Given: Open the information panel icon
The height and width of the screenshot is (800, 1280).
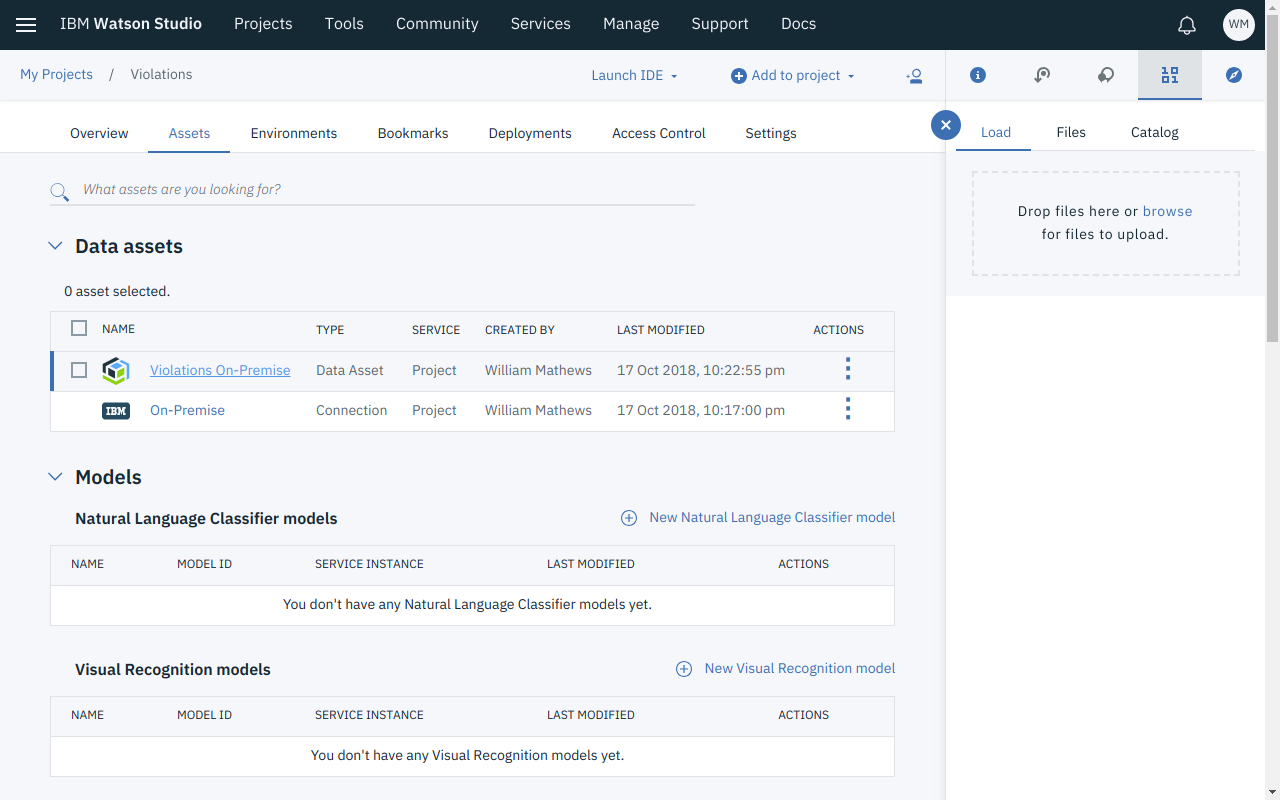Looking at the screenshot, I should click(x=978, y=75).
